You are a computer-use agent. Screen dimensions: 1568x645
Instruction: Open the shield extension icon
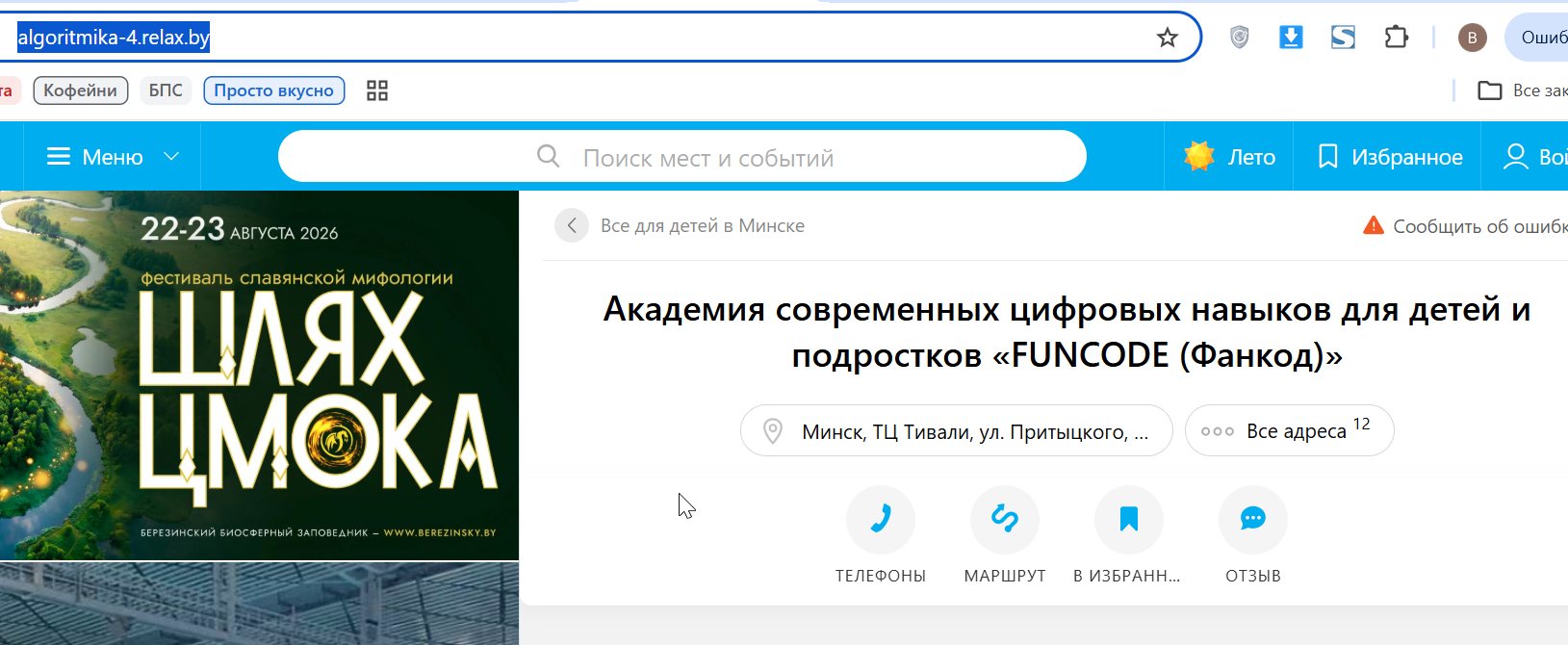(x=1240, y=38)
